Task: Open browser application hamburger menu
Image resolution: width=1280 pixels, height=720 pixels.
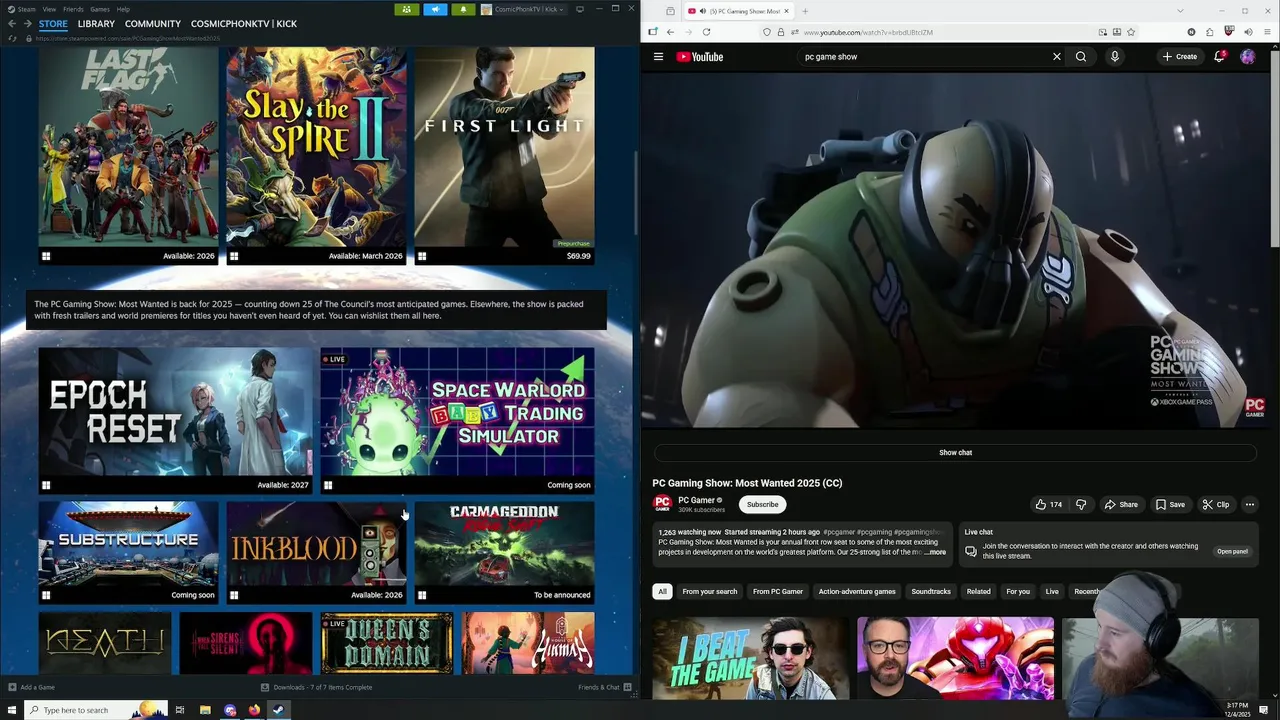Action: (1266, 32)
